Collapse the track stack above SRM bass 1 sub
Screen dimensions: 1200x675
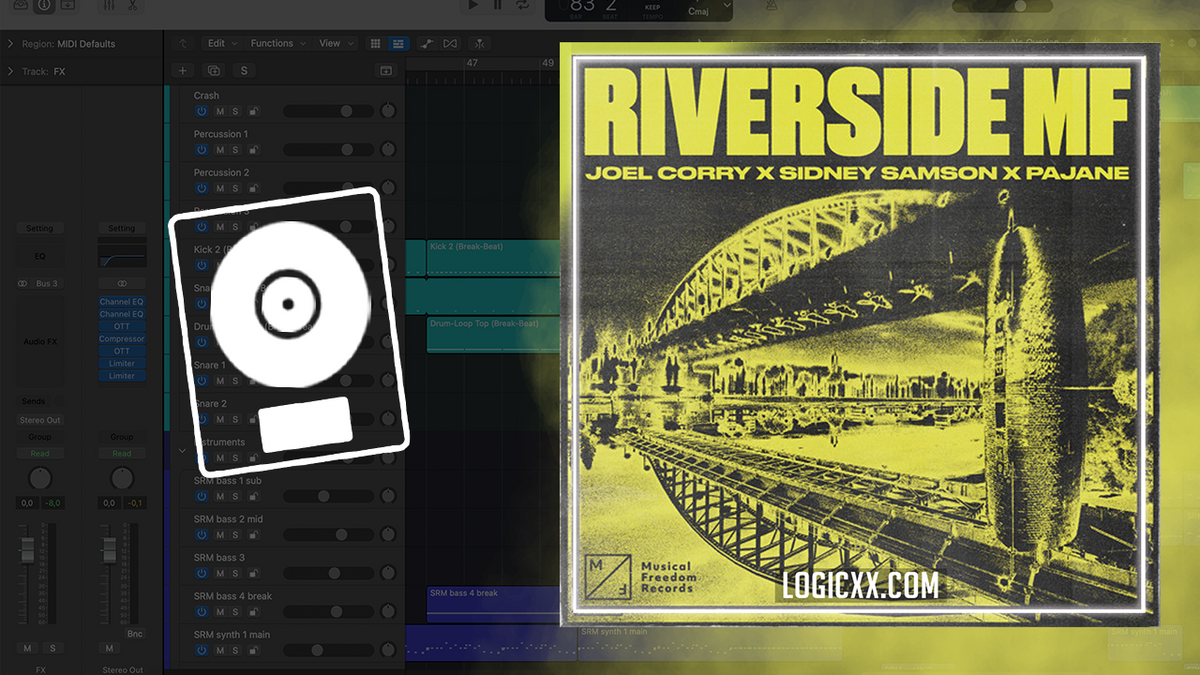tap(183, 450)
